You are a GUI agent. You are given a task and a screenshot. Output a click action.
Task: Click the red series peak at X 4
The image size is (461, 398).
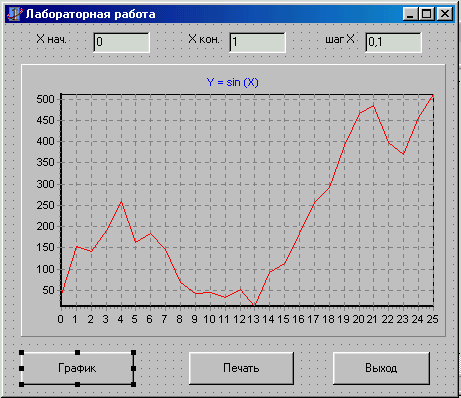(121, 201)
